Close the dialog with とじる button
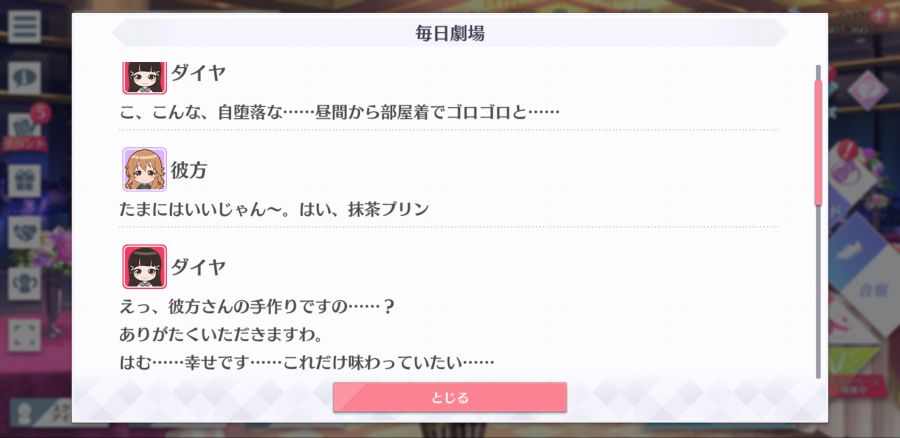This screenshot has width=900, height=438. pyautogui.click(x=449, y=397)
